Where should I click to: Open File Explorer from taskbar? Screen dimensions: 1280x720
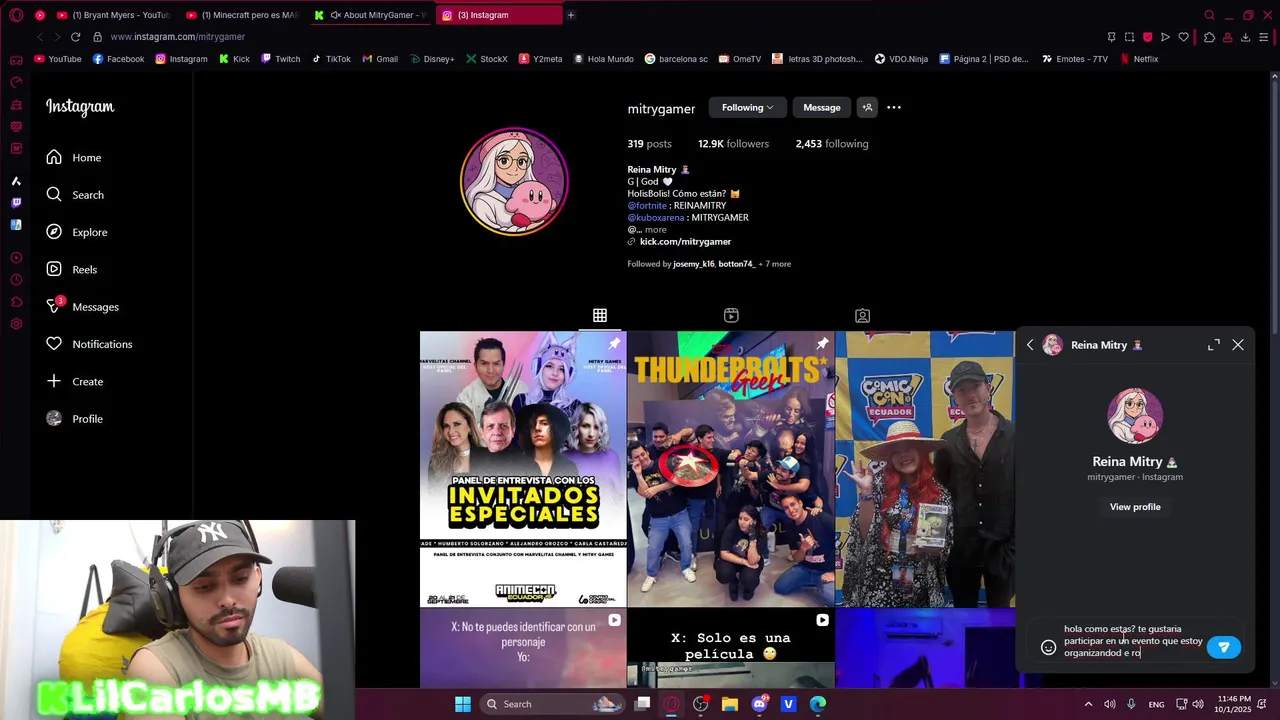pyautogui.click(x=729, y=704)
